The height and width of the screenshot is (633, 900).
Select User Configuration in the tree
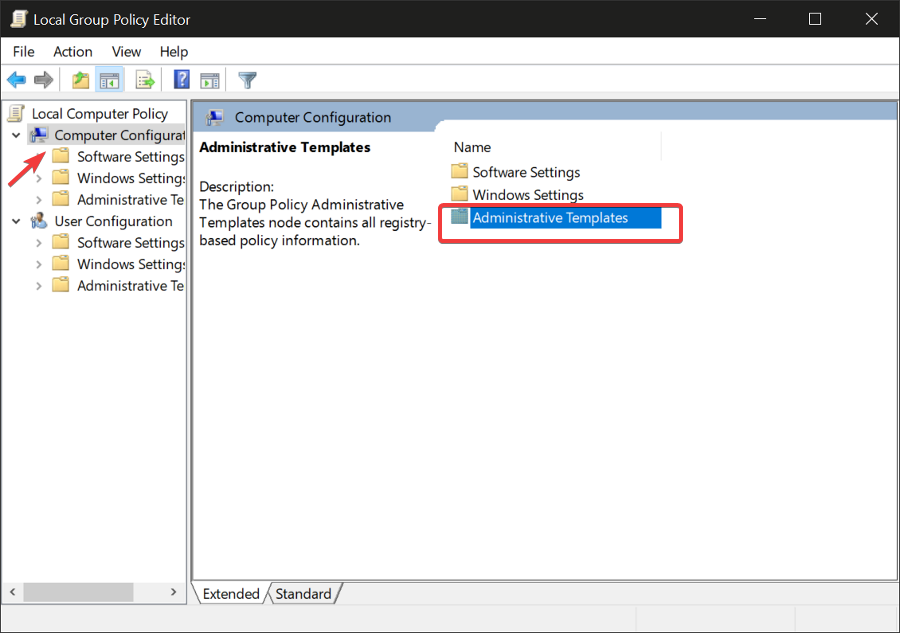coord(113,222)
